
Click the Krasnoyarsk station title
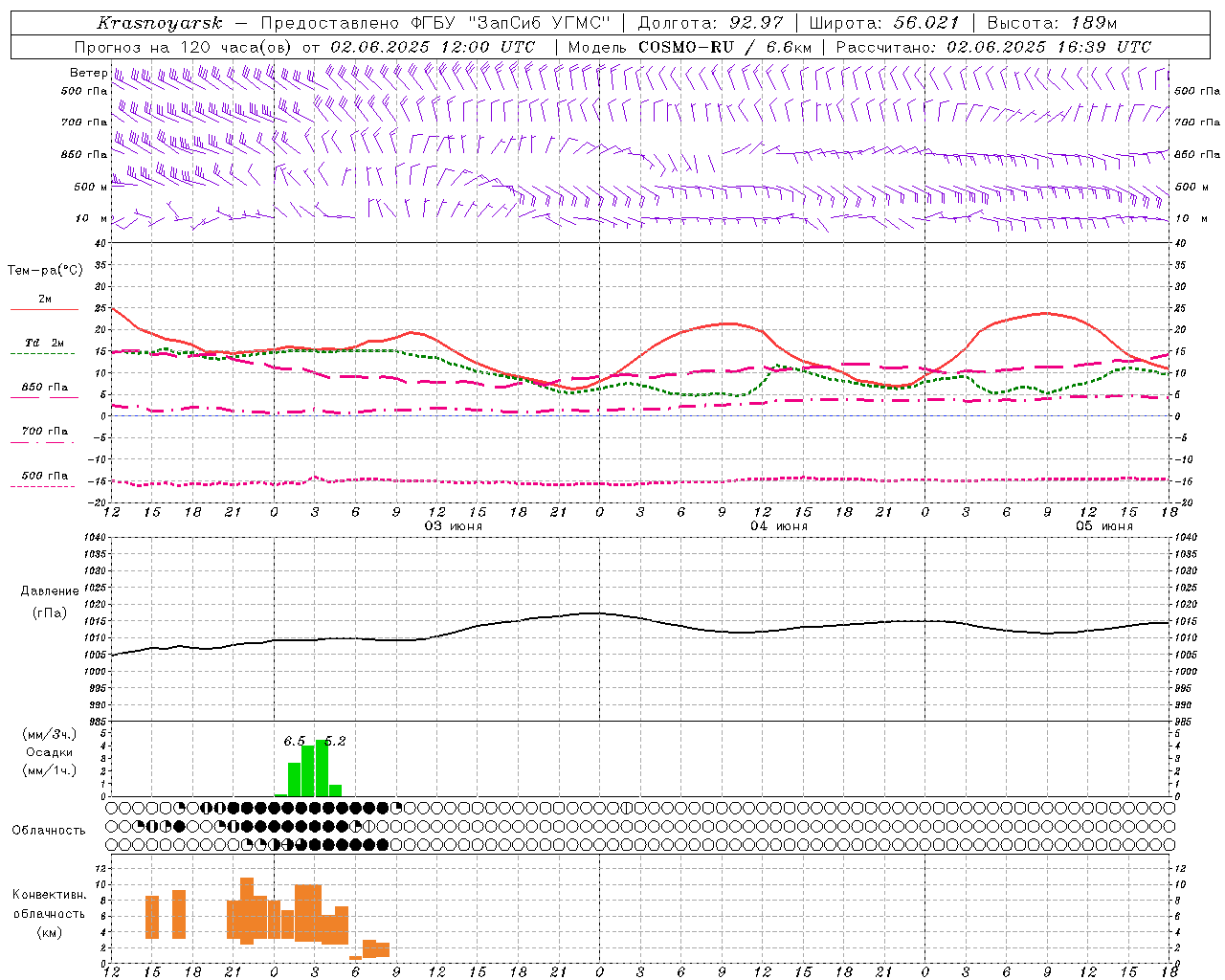point(159,23)
